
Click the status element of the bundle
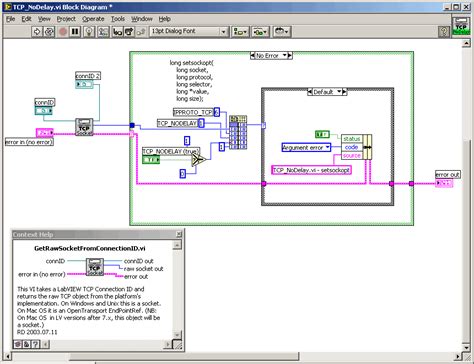point(352,139)
